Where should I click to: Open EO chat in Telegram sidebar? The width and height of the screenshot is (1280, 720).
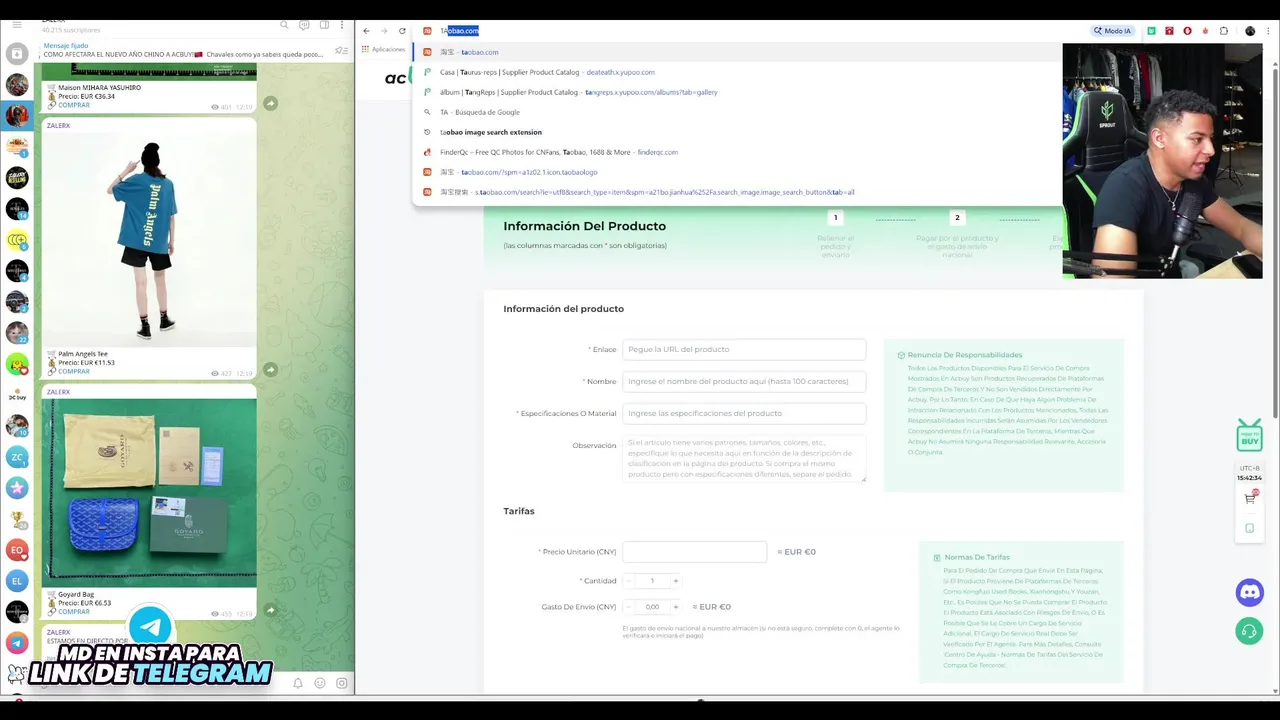[x=17, y=550]
